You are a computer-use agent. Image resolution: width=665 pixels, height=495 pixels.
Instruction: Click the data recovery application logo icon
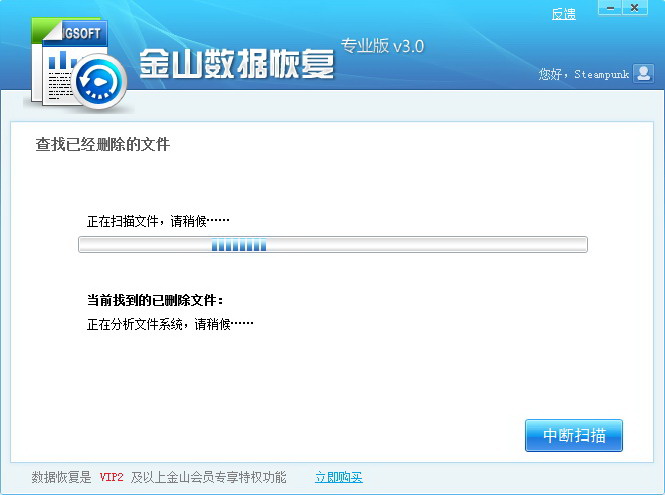click(78, 64)
